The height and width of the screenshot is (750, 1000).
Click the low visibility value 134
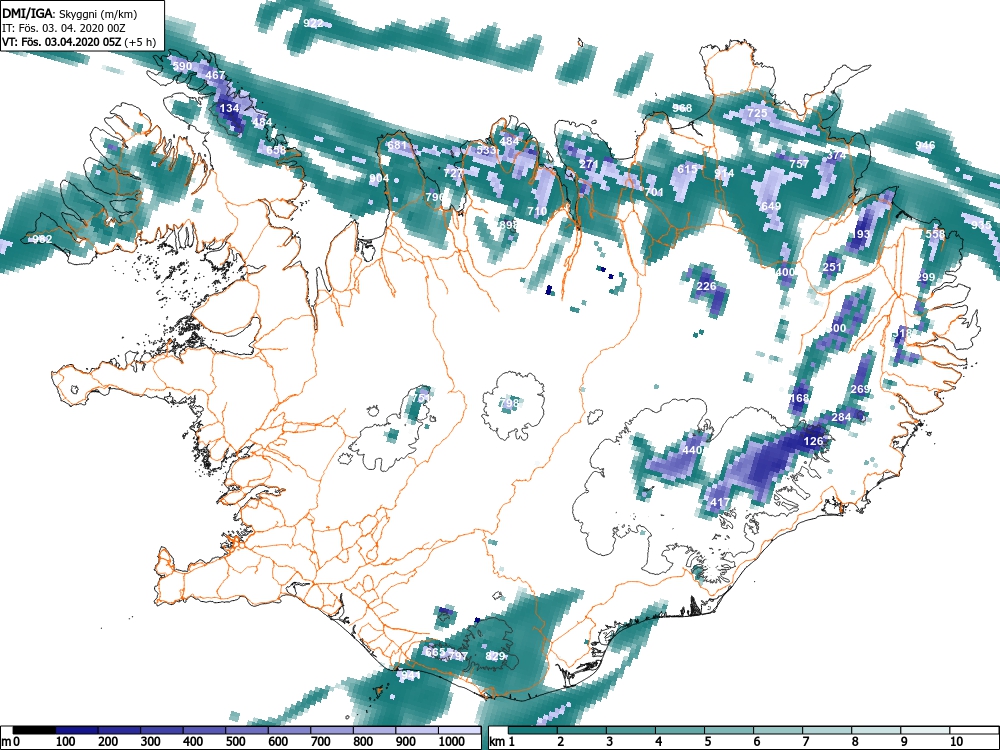(229, 108)
